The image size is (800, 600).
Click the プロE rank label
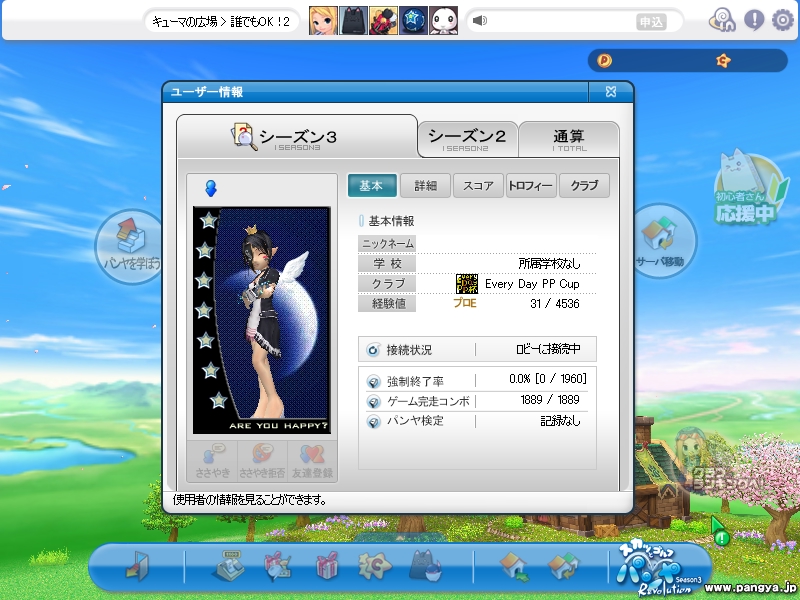click(465, 303)
